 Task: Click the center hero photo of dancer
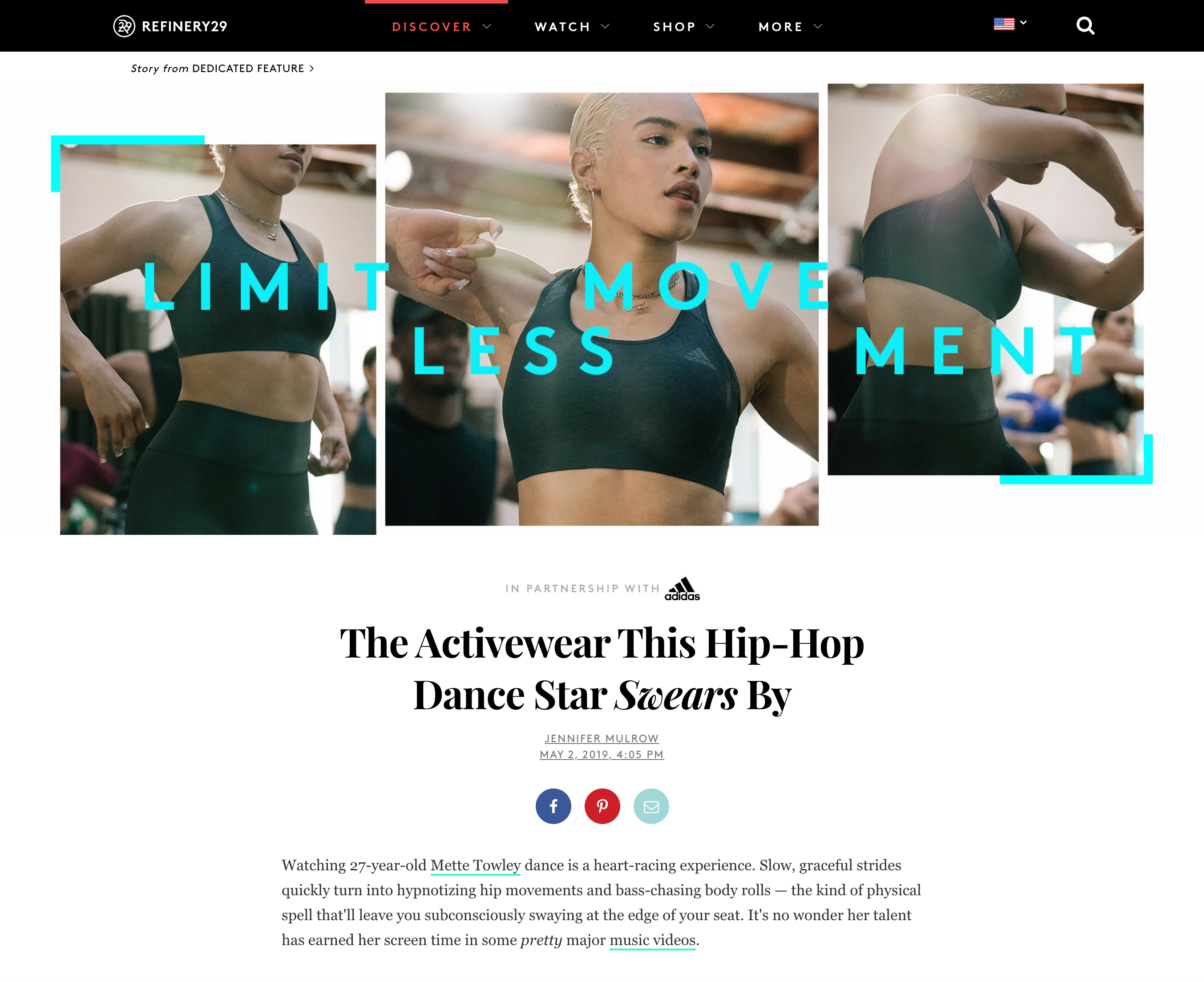click(602, 309)
